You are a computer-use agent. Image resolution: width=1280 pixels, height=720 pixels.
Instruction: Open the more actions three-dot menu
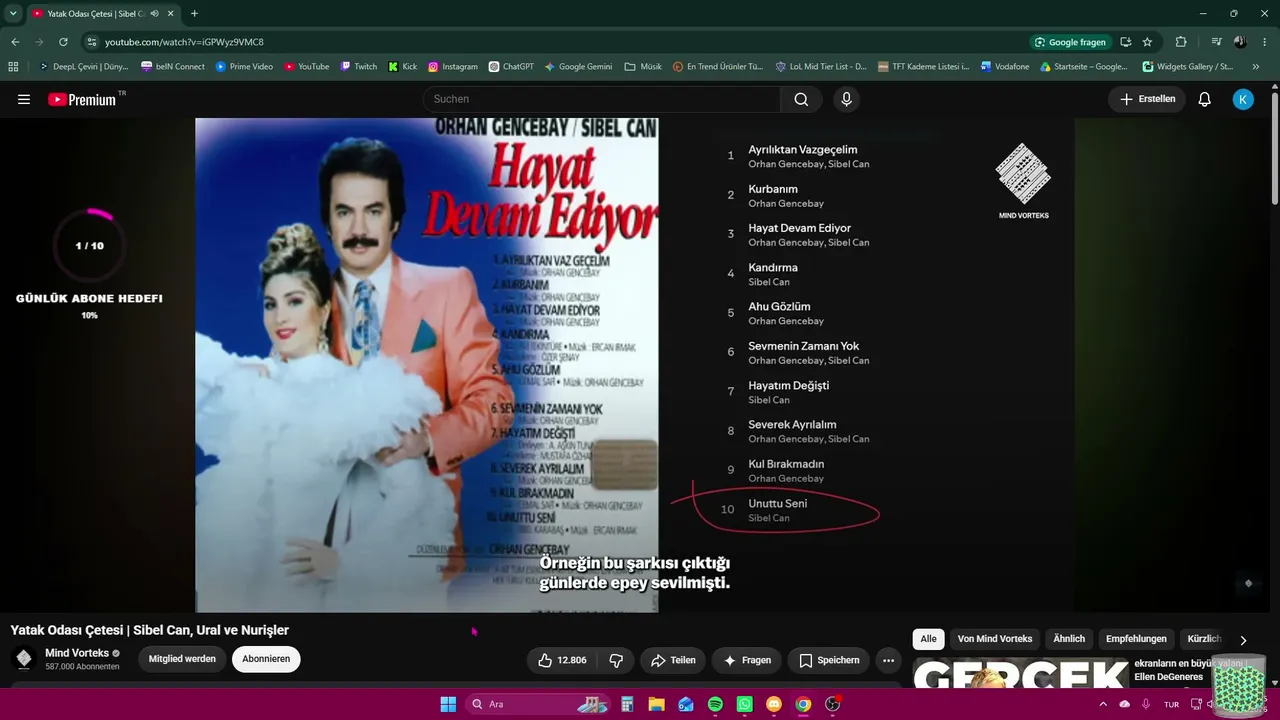[x=888, y=660]
